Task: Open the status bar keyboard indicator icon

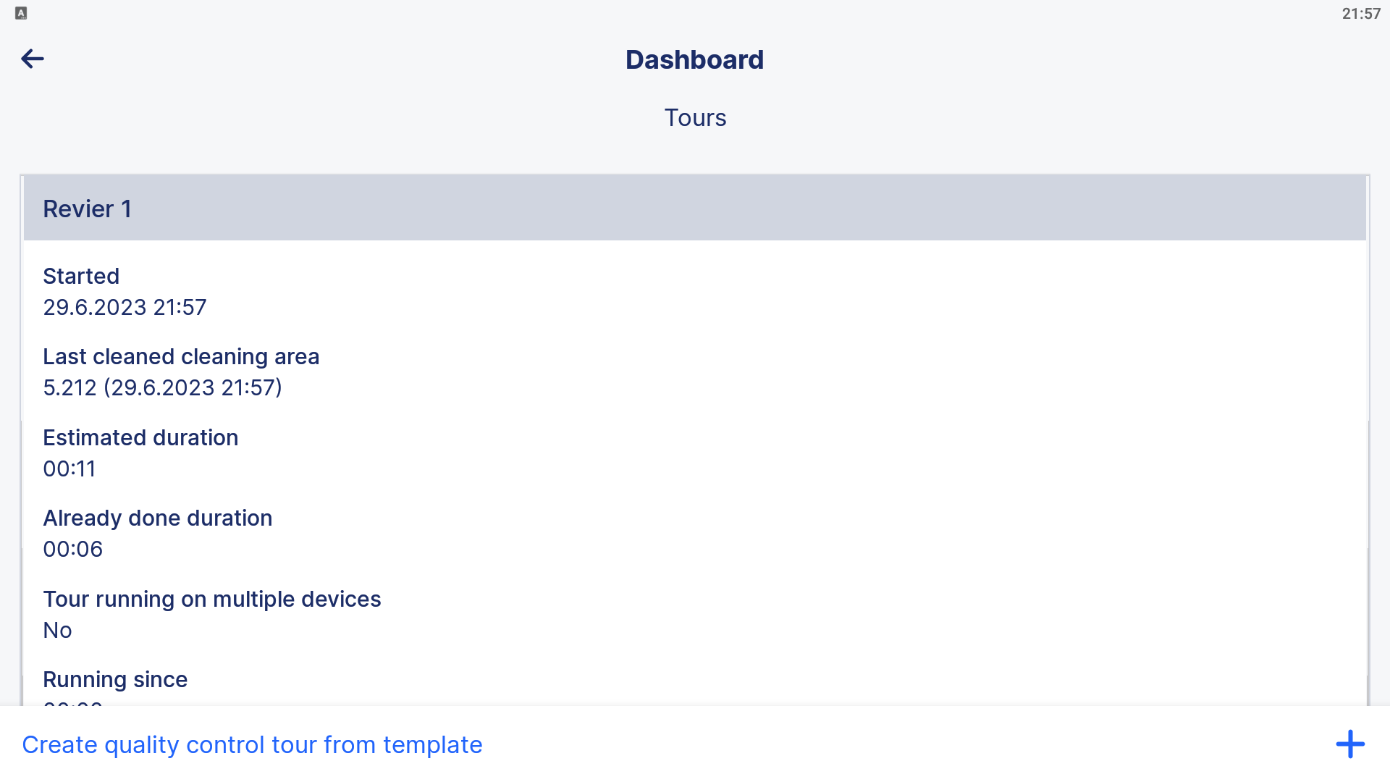Action: tap(21, 13)
